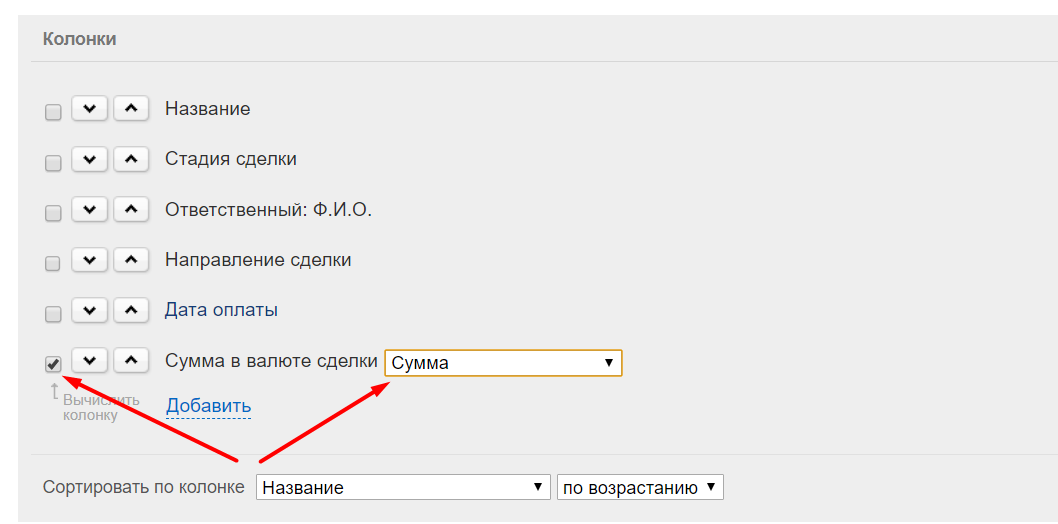Move Ответственный: Ф.И.О. column down
1058x524 pixels.
point(89,209)
